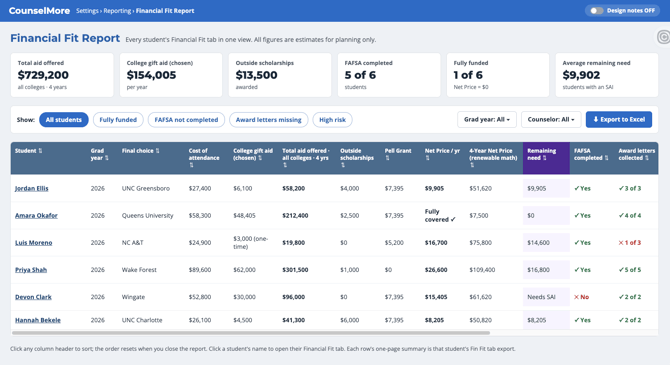Sort by Outside scholarships column
This screenshot has height=365, width=670.
pyautogui.click(x=357, y=157)
